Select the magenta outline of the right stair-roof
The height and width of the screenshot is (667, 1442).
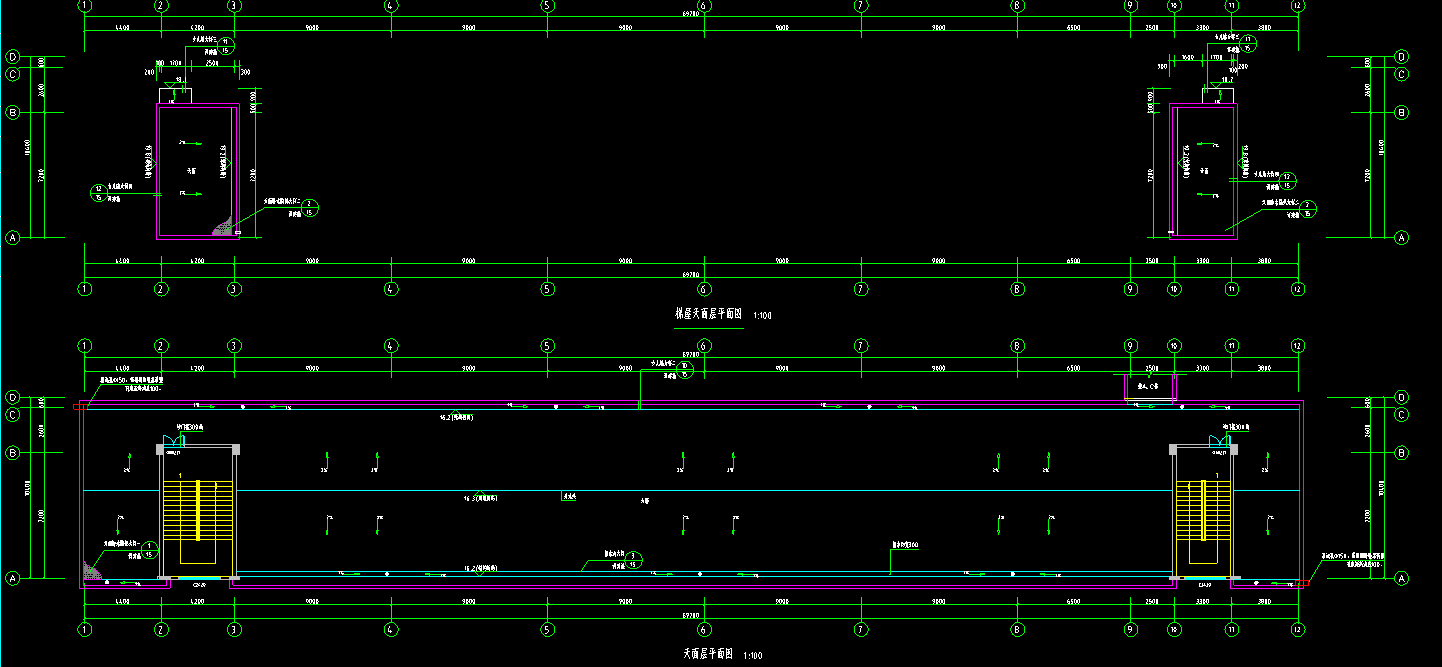tap(1172, 170)
